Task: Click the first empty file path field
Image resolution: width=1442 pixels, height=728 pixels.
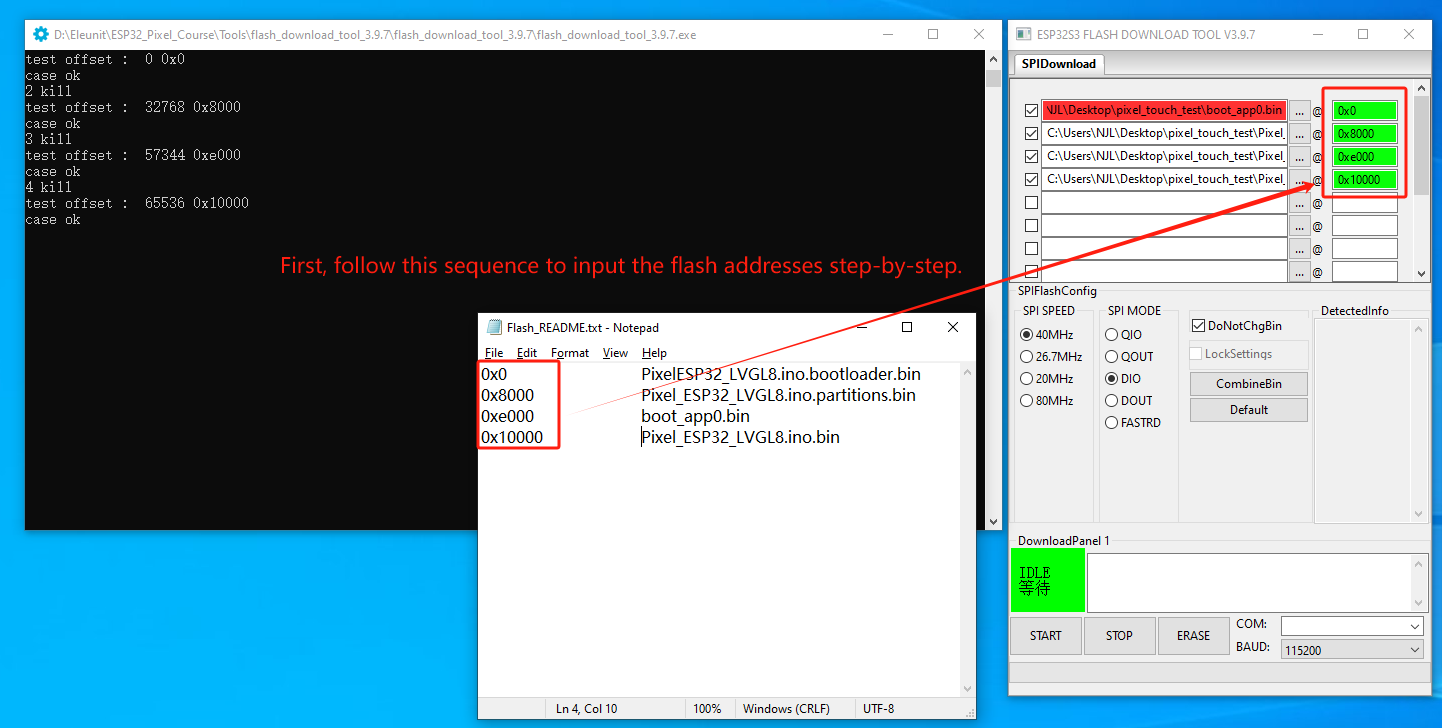Action: [1164, 202]
